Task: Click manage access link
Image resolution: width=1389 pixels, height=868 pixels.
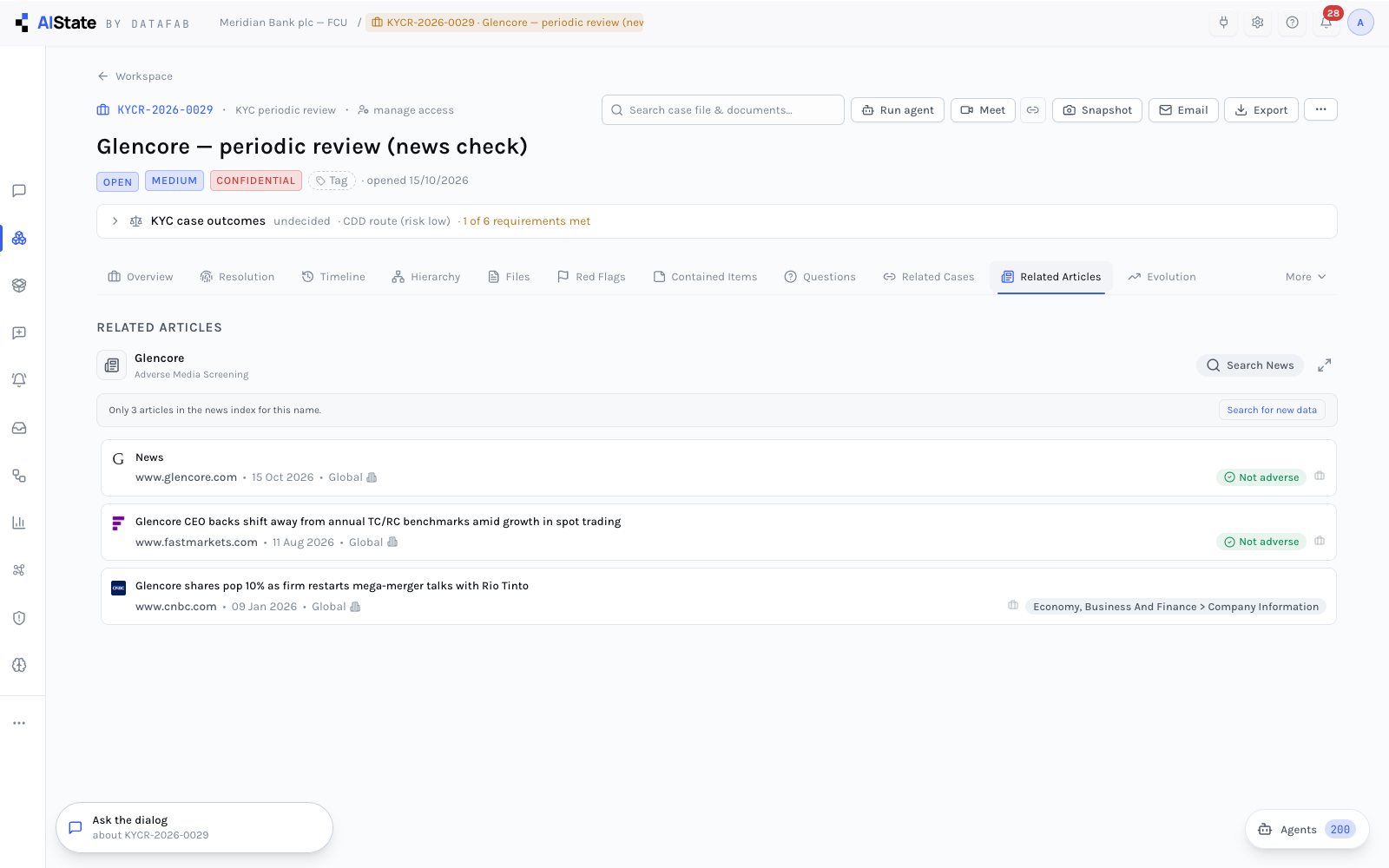Action: [x=405, y=110]
